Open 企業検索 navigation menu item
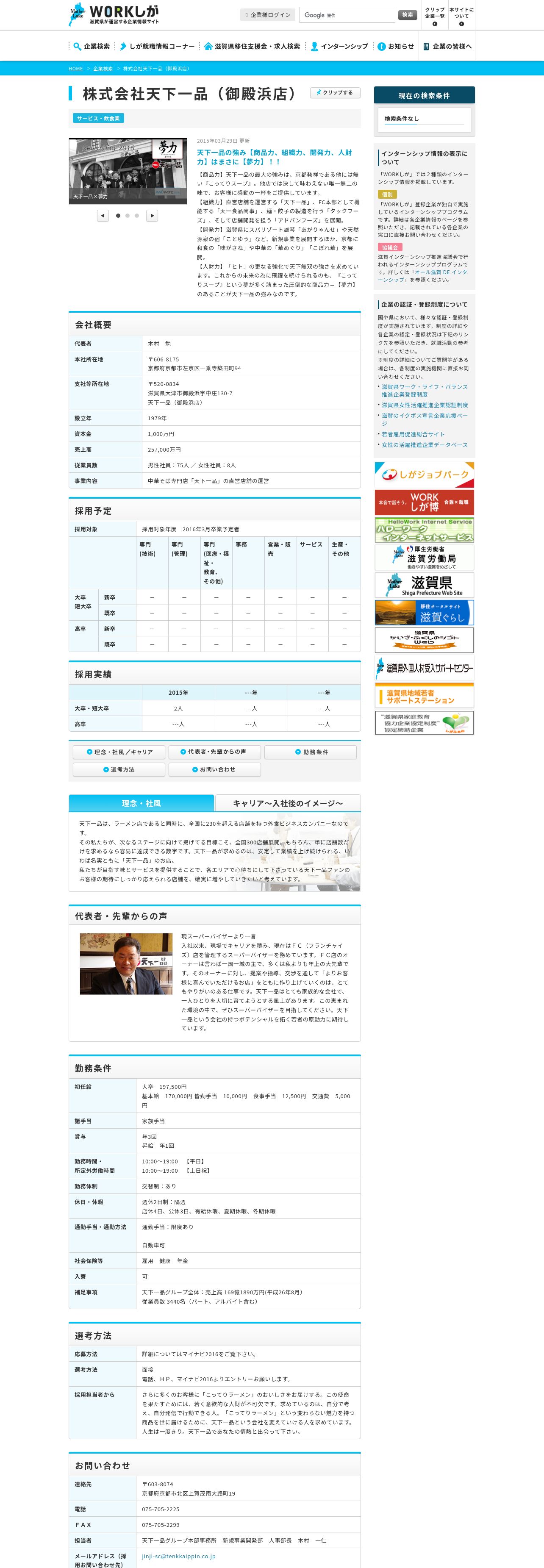The height and width of the screenshot is (1568, 544). (x=91, y=46)
